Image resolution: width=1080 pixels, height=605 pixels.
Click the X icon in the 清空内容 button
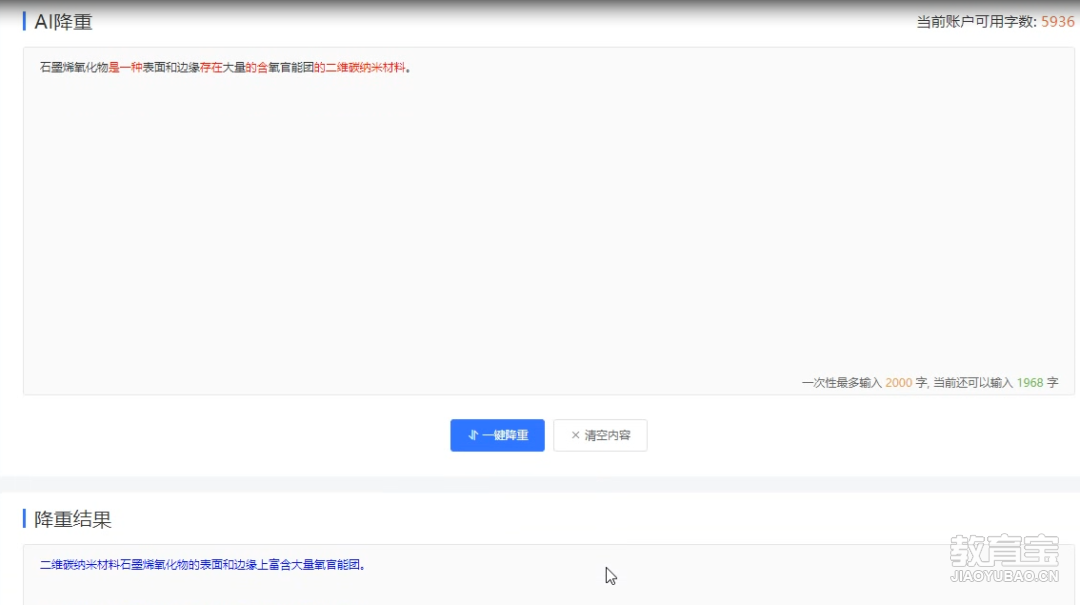(x=575, y=435)
